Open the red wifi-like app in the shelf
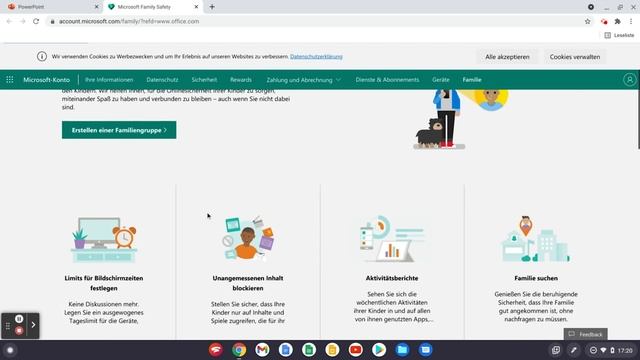The height and width of the screenshot is (360, 640). tap(216, 350)
